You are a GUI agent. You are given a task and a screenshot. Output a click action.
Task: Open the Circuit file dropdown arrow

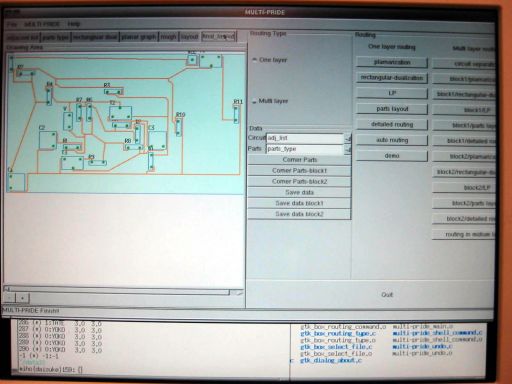(348, 139)
